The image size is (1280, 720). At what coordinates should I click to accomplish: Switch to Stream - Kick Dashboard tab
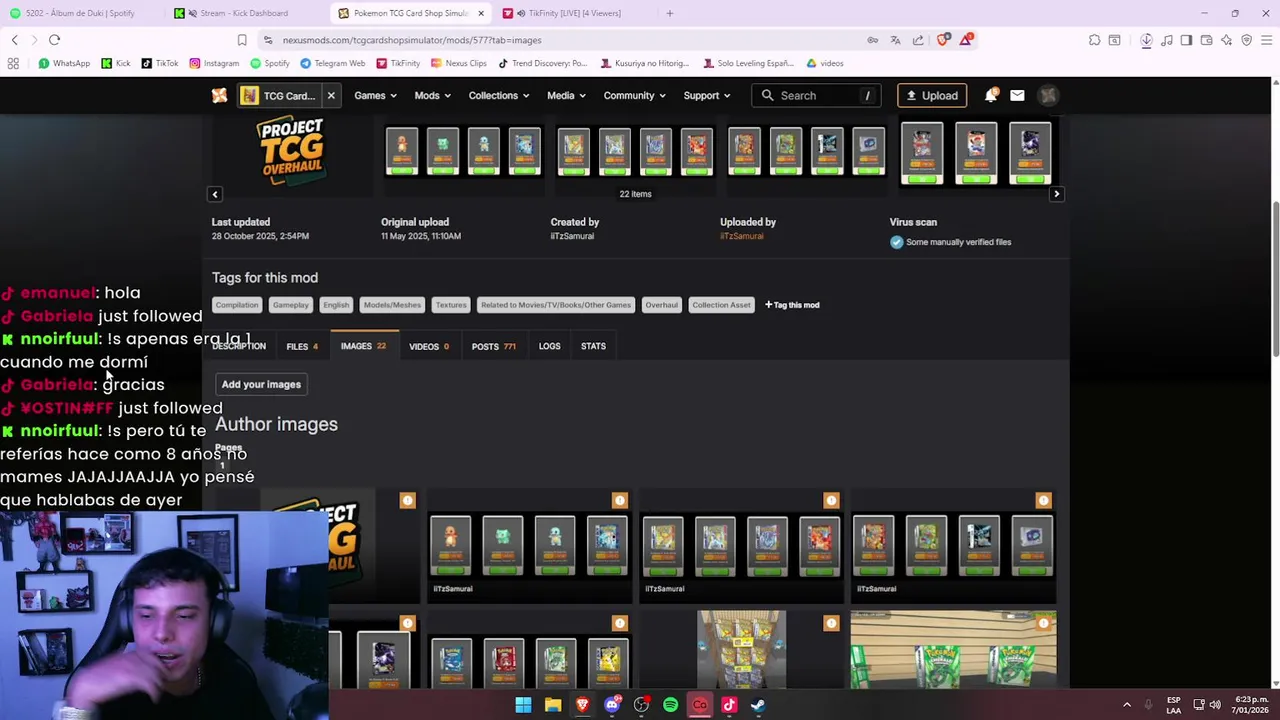pos(244,13)
